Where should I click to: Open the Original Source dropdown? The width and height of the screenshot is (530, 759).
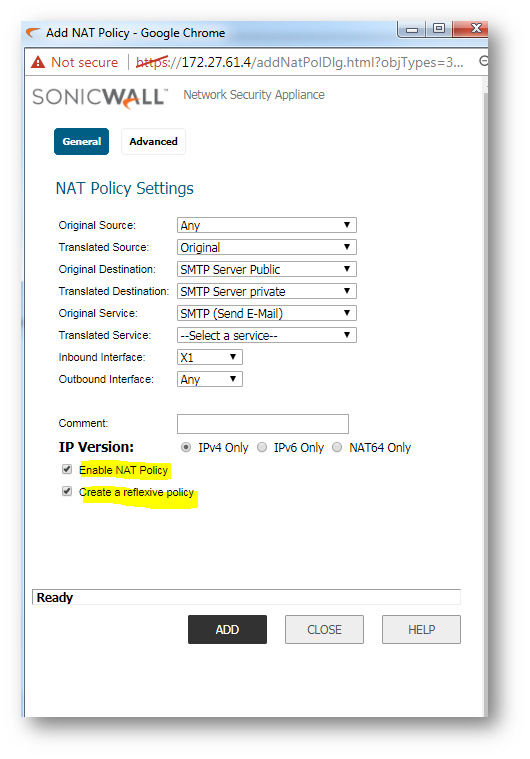point(267,225)
